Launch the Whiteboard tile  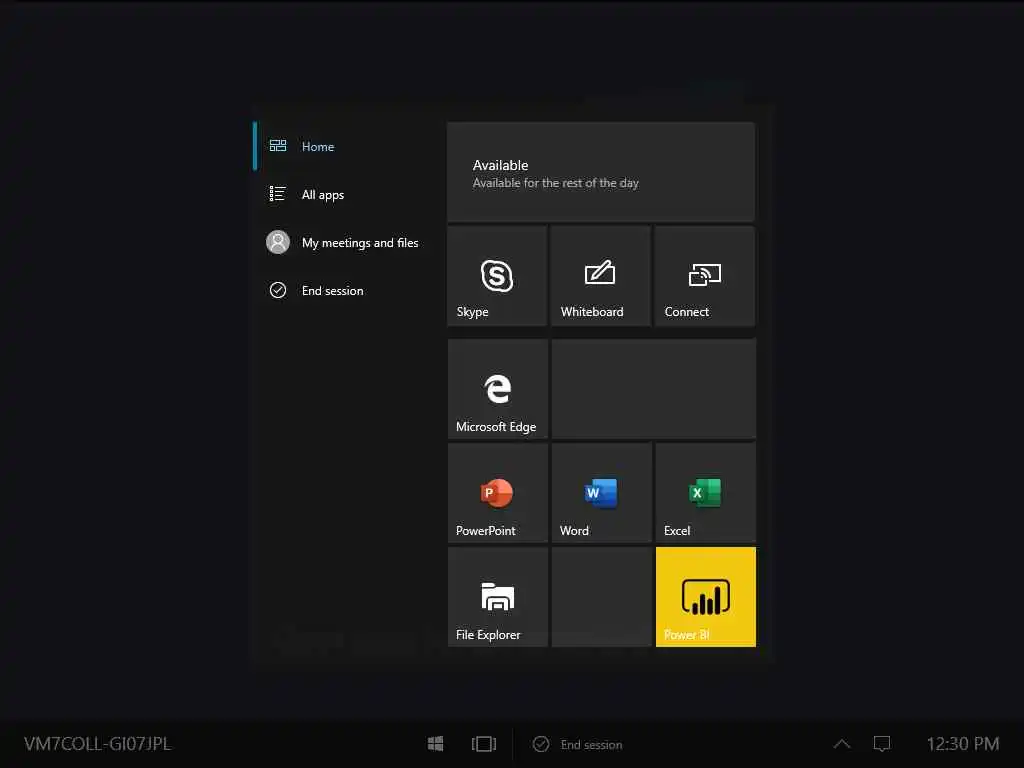tap(601, 276)
